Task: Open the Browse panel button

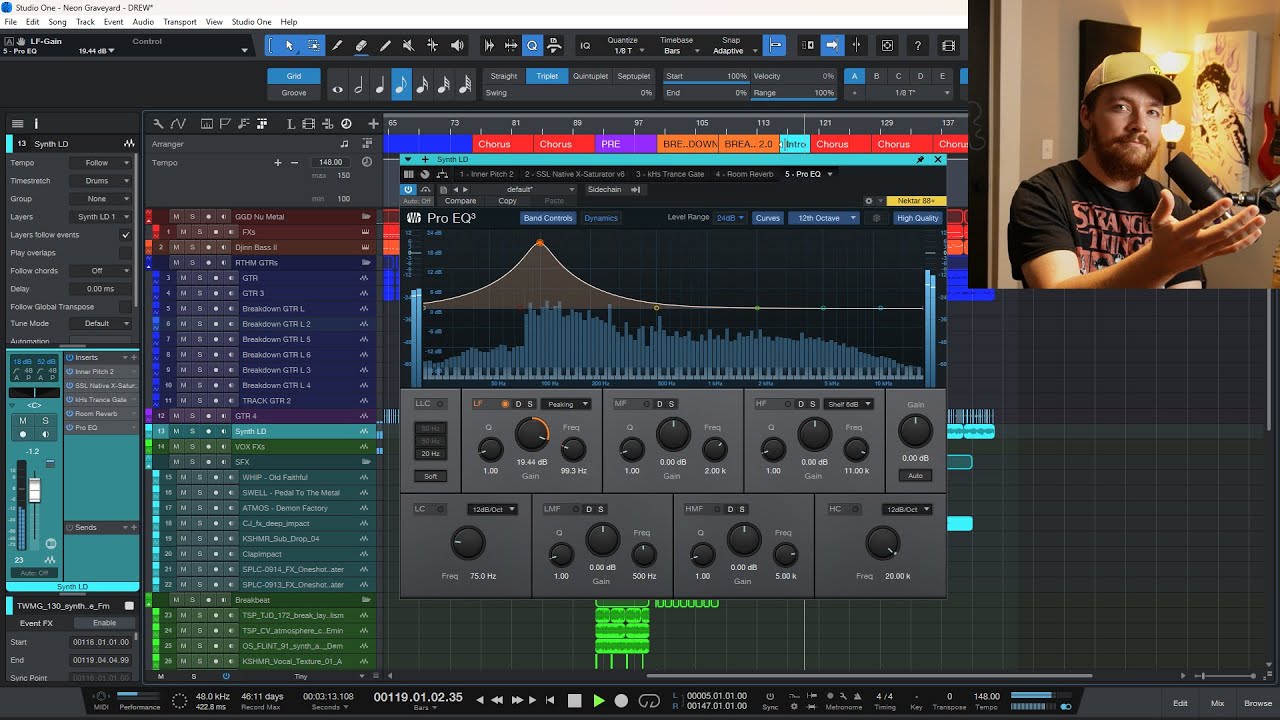Action: 1257,703
